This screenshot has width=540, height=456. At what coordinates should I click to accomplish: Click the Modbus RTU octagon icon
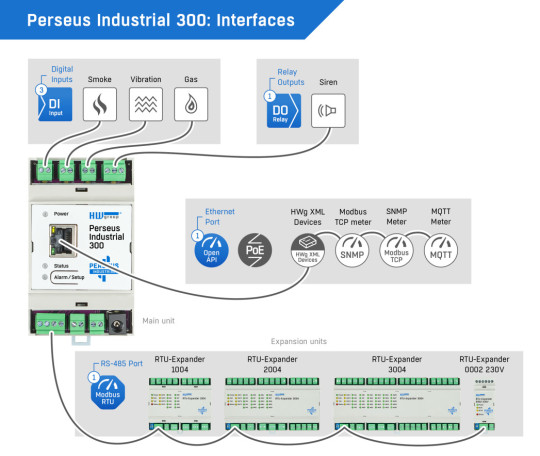pyautogui.click(x=108, y=393)
